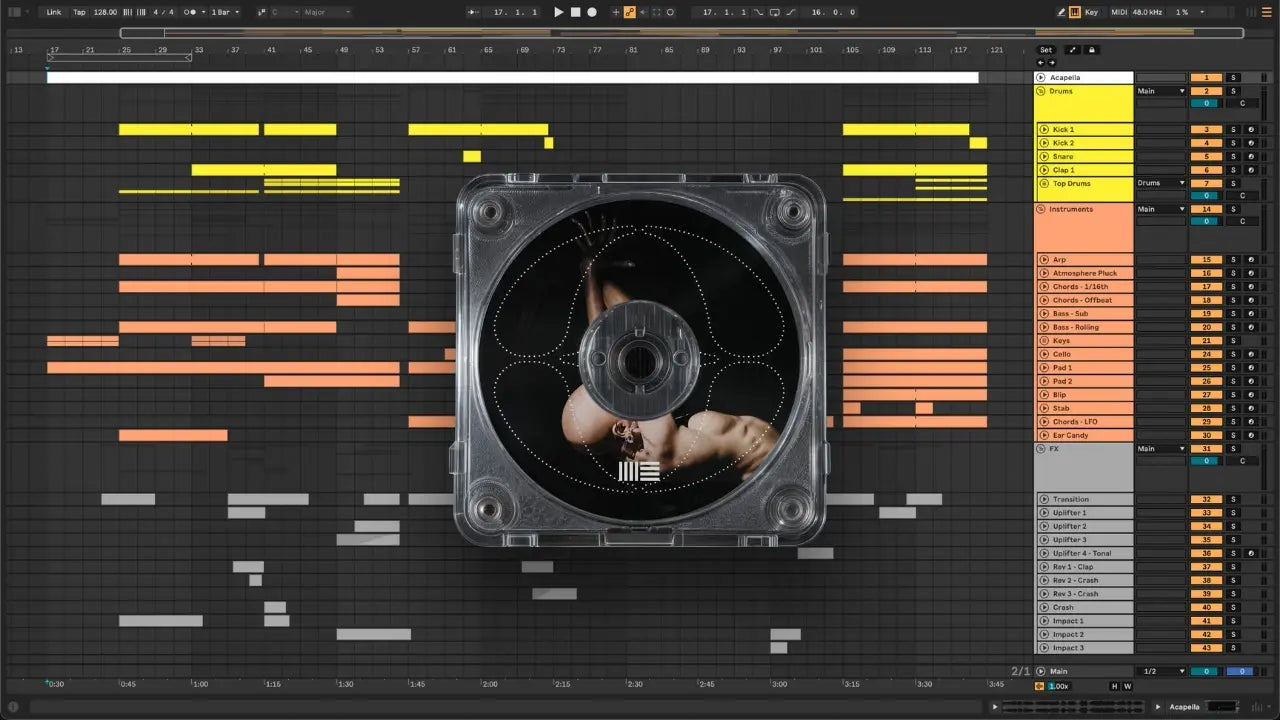Image resolution: width=1280 pixels, height=720 pixels.
Task: Solo the Kick 1 track
Action: click(1233, 130)
